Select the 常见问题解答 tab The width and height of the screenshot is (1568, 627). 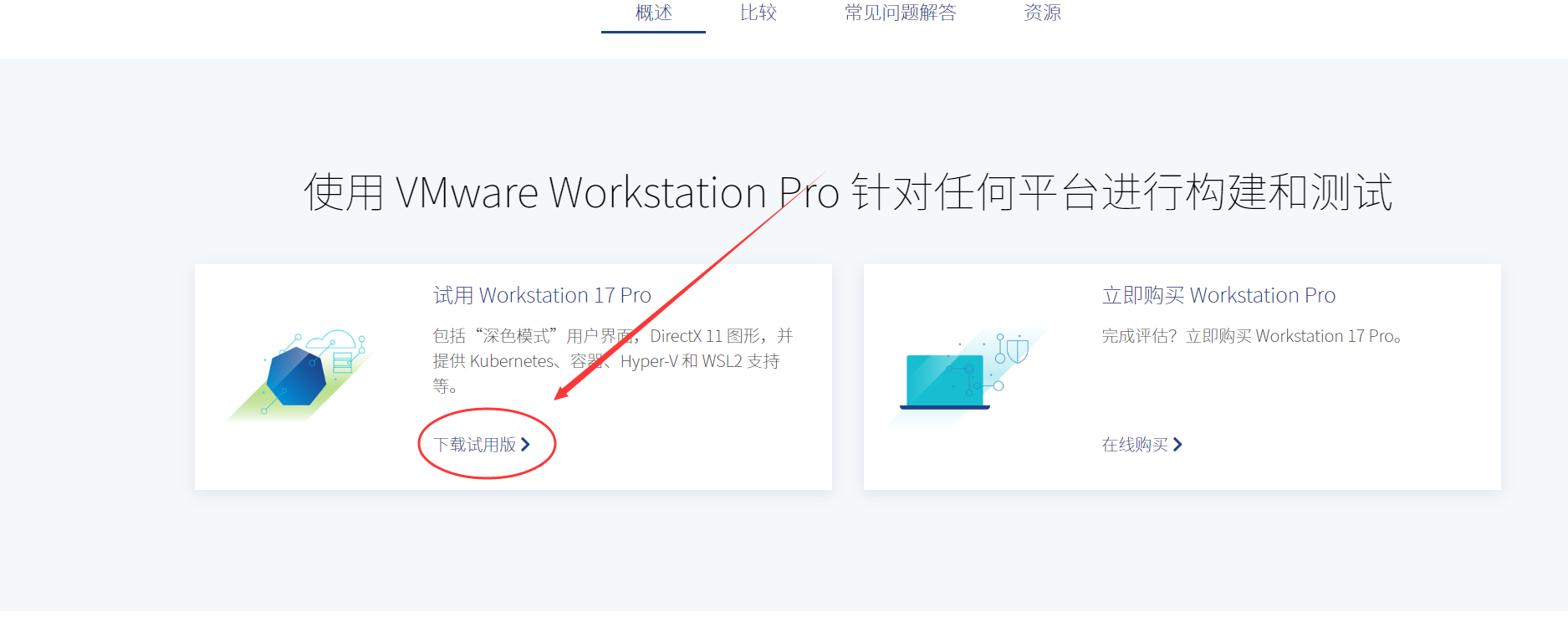pyautogui.click(x=900, y=13)
